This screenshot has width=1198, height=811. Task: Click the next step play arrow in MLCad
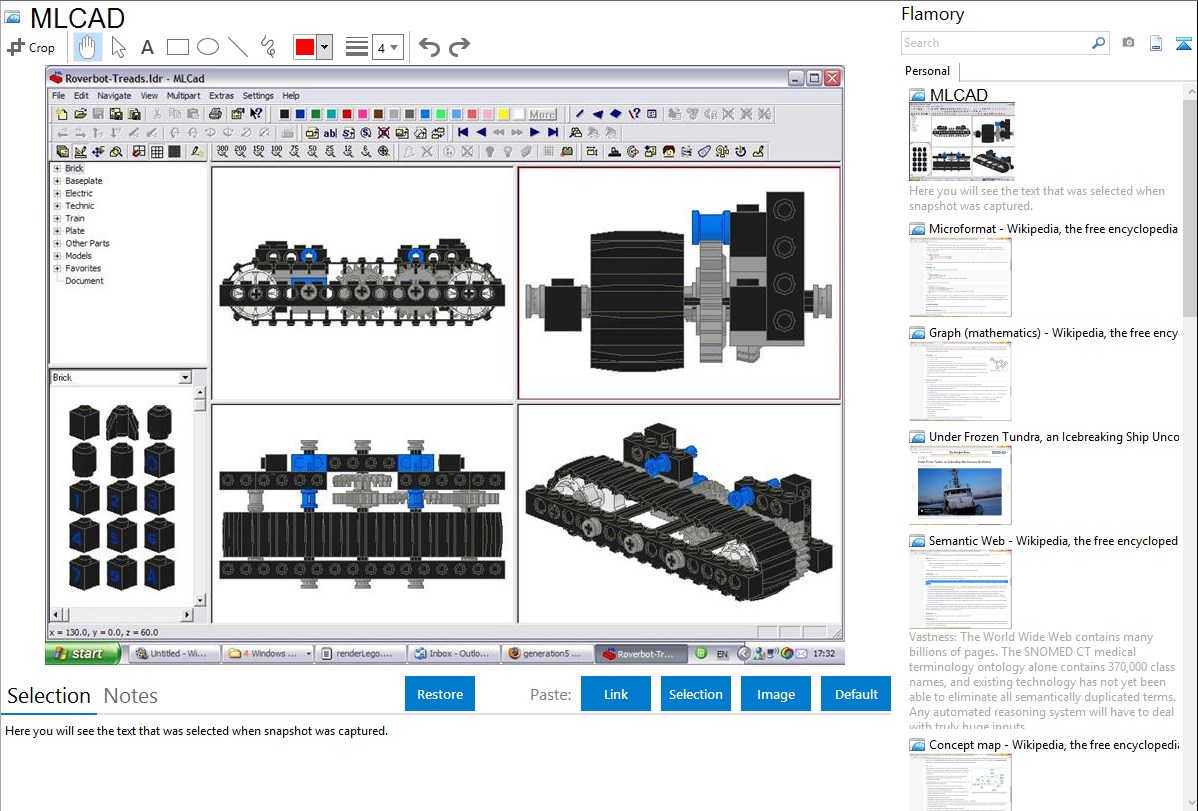pyautogui.click(x=535, y=132)
